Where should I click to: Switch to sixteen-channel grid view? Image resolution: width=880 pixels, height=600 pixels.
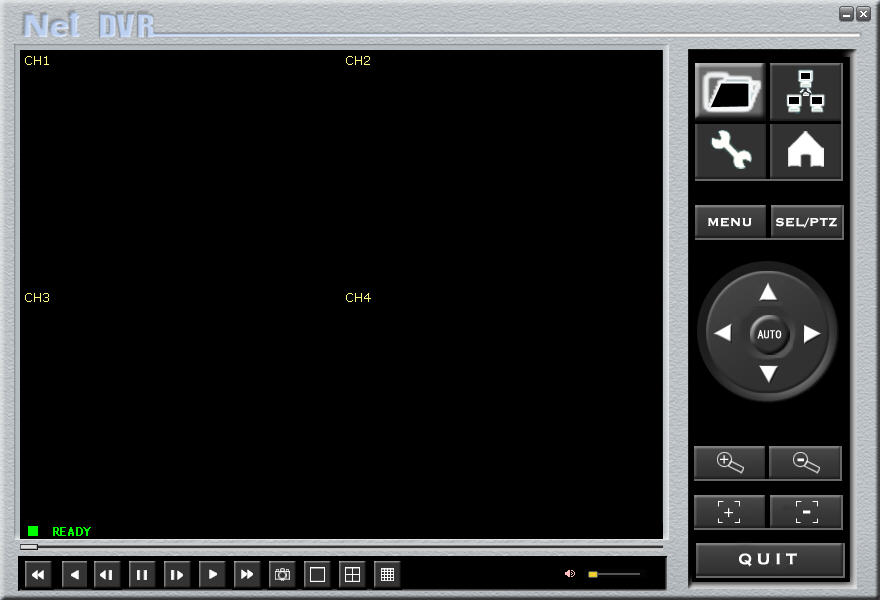point(387,575)
